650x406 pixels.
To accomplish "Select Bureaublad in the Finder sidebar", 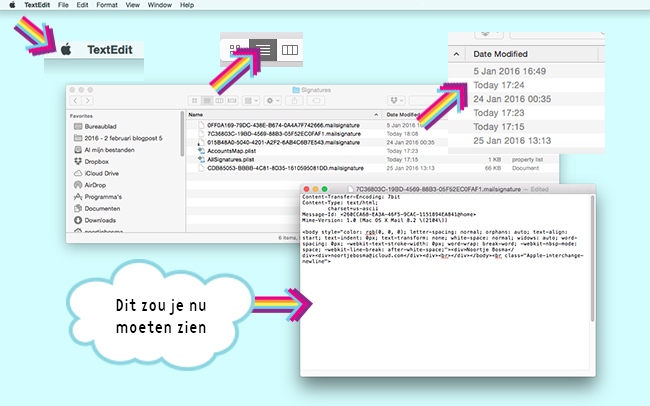I will tap(100, 126).
